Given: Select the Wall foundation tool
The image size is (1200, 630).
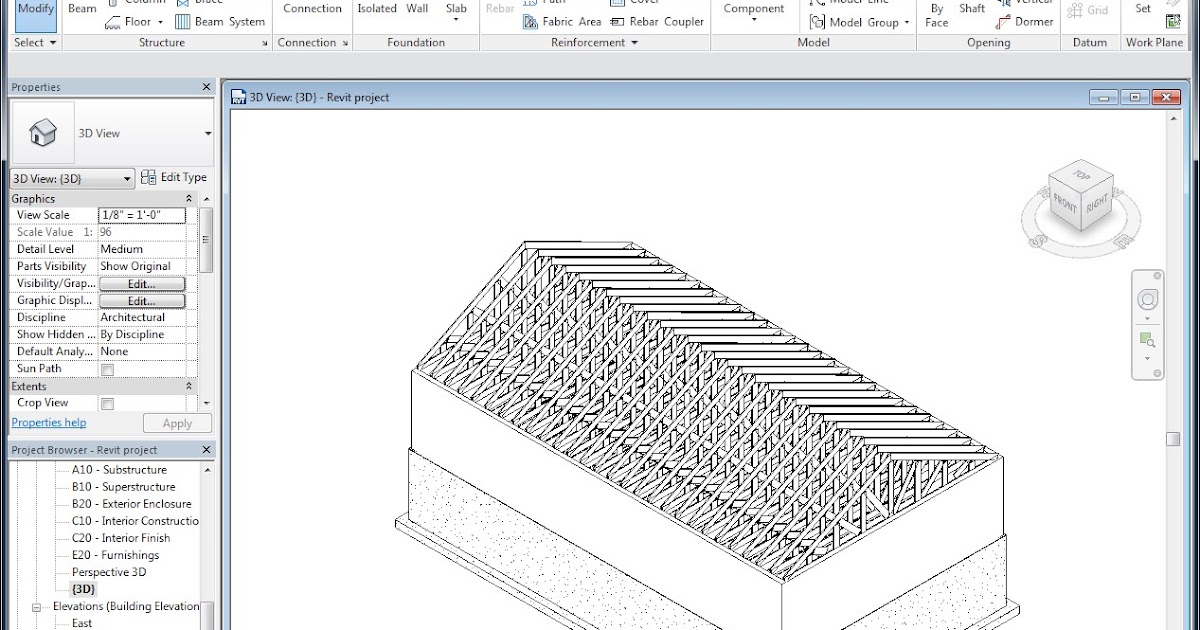Looking at the screenshot, I should click(x=417, y=7).
